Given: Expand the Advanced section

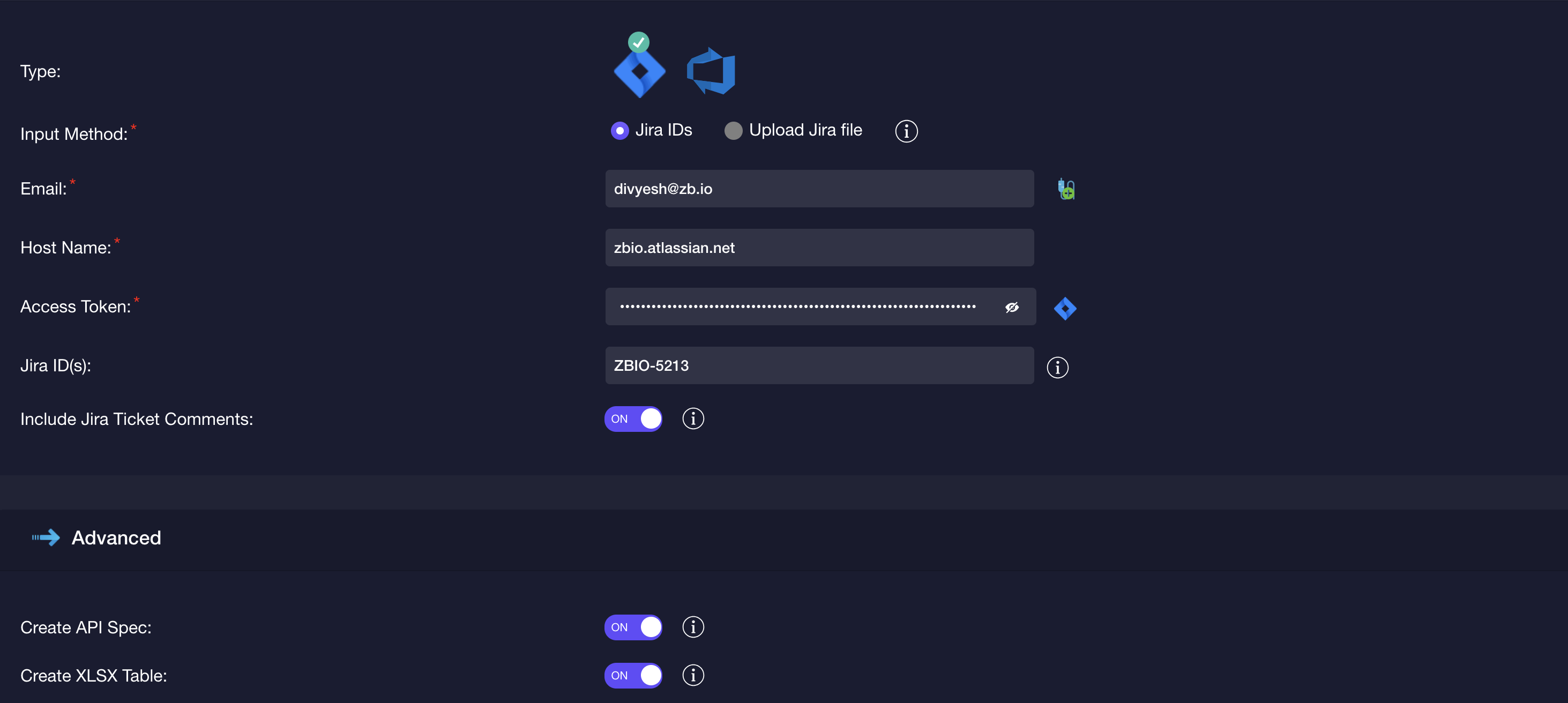Looking at the screenshot, I should pyautogui.click(x=116, y=537).
